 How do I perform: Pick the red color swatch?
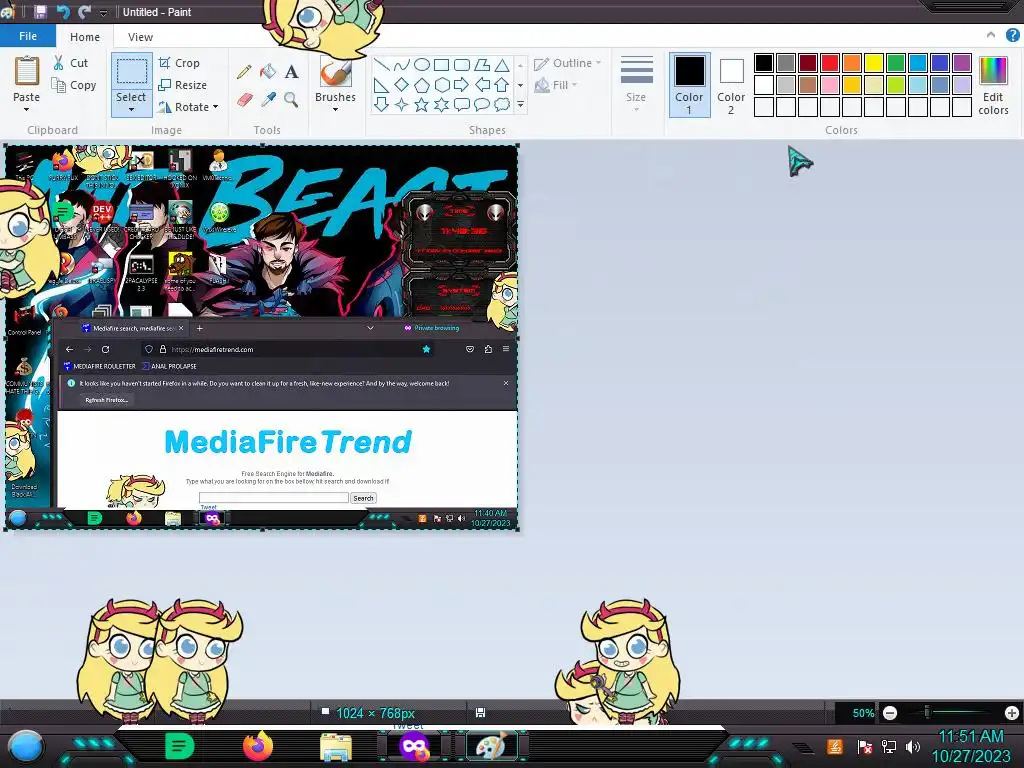(x=830, y=63)
